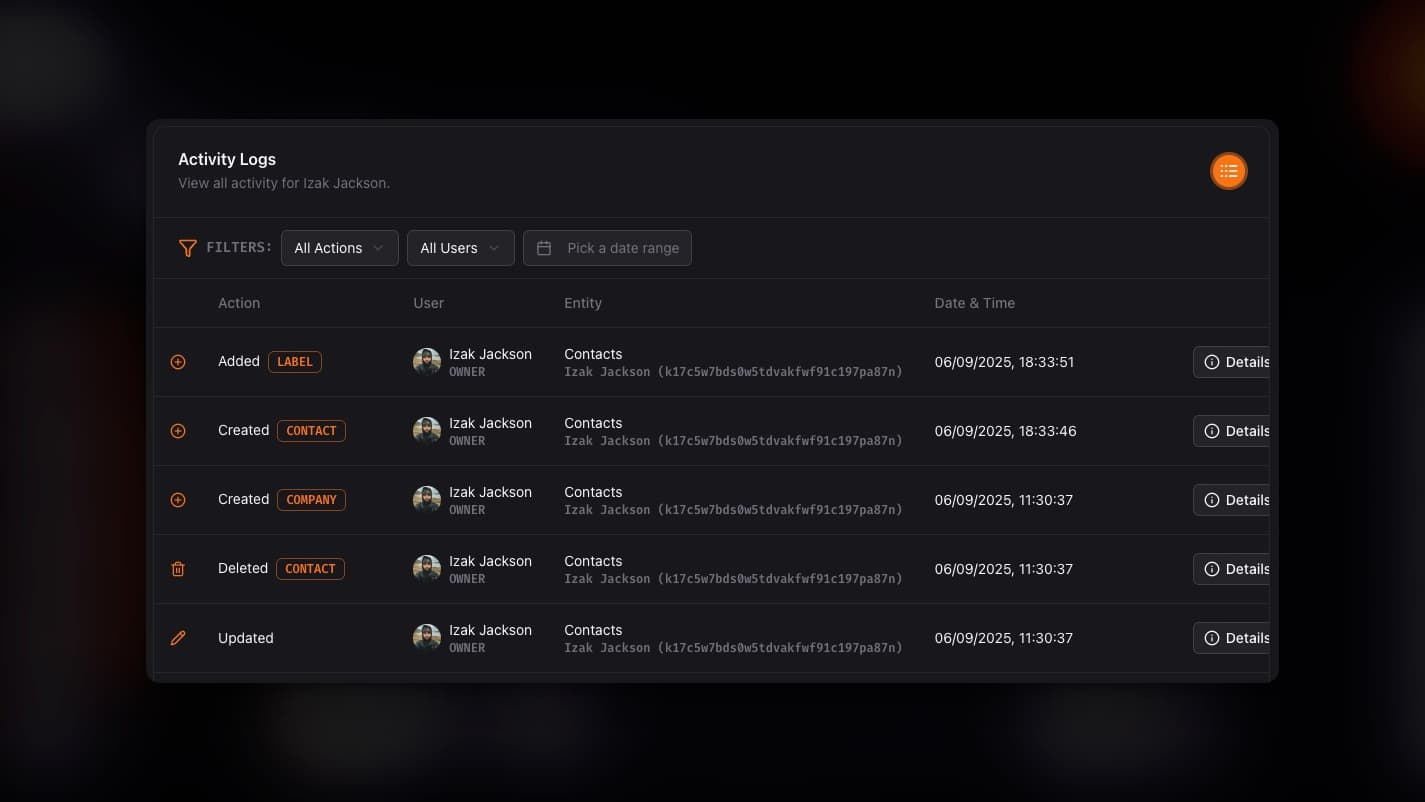The image size is (1425, 802).
Task: View Details for the Added LABEL entry
Action: pos(1240,362)
